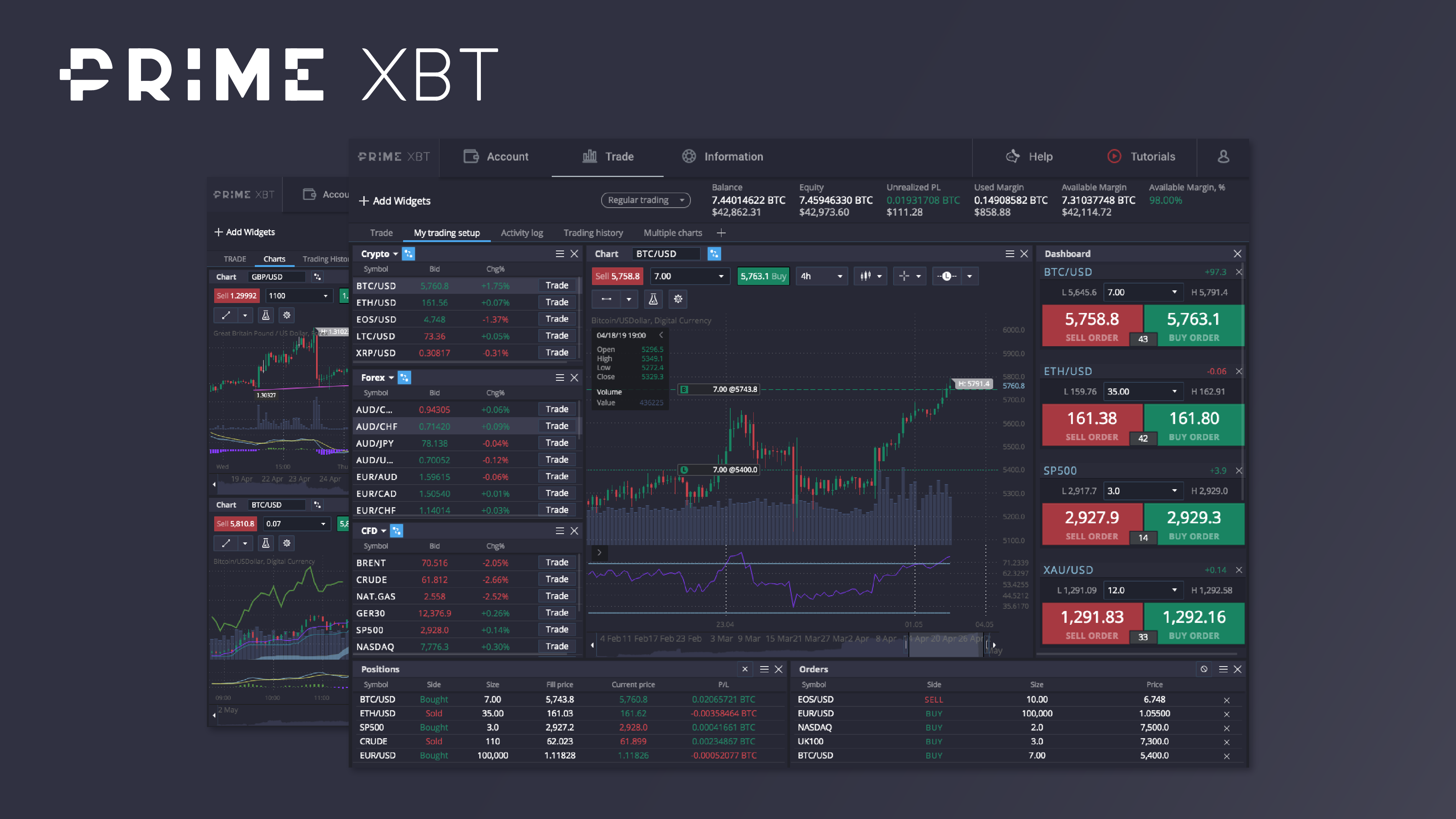Select the Activity log tab
1456x819 pixels.
(x=521, y=232)
